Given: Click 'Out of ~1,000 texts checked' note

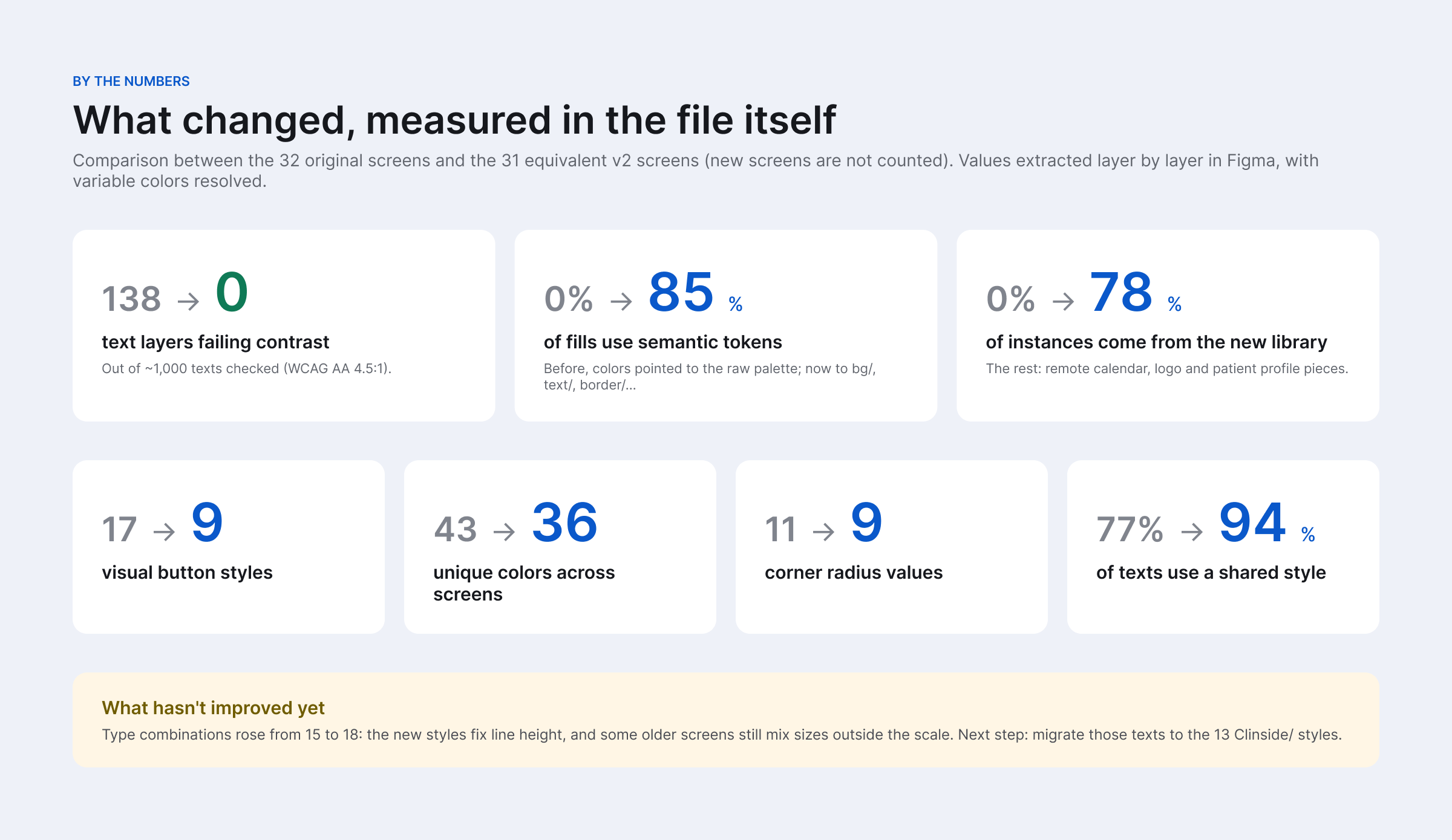Looking at the screenshot, I should [x=246, y=368].
